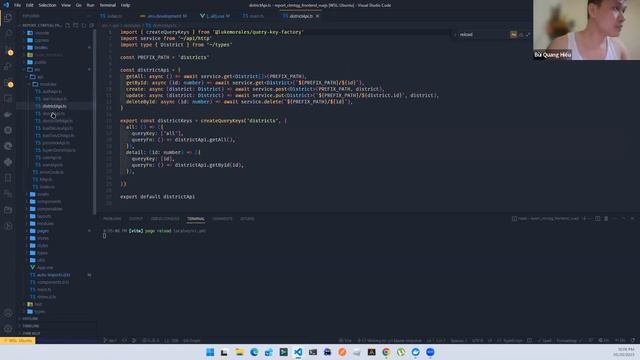Switch to the Vue file editor tab
The height and width of the screenshot is (360, 640).
click(x=215, y=16)
